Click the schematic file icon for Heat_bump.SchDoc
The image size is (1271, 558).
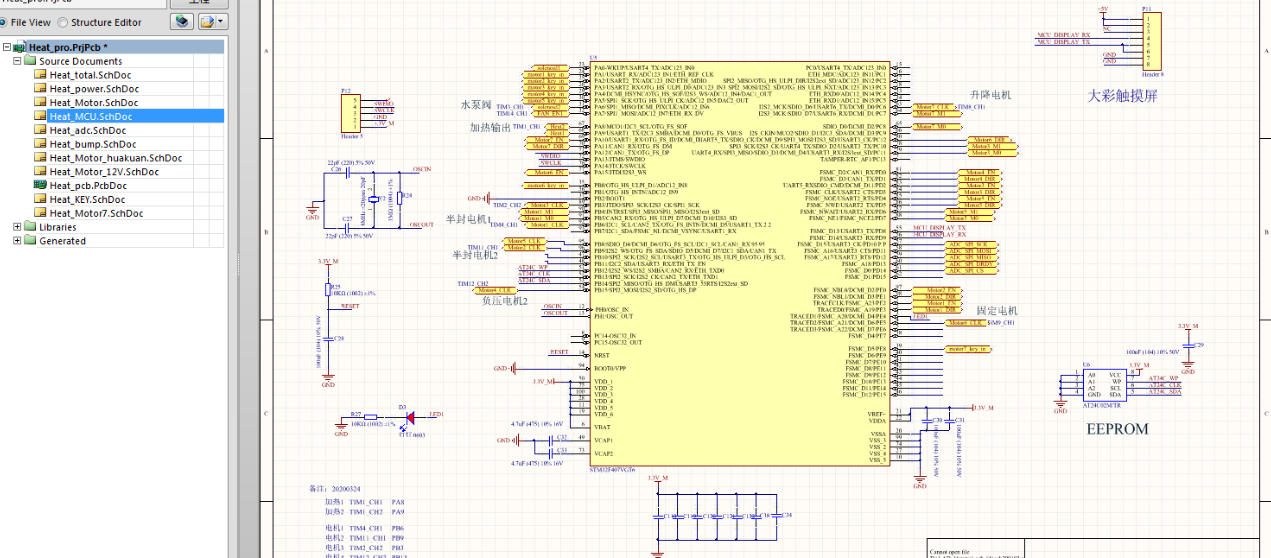(x=41, y=144)
